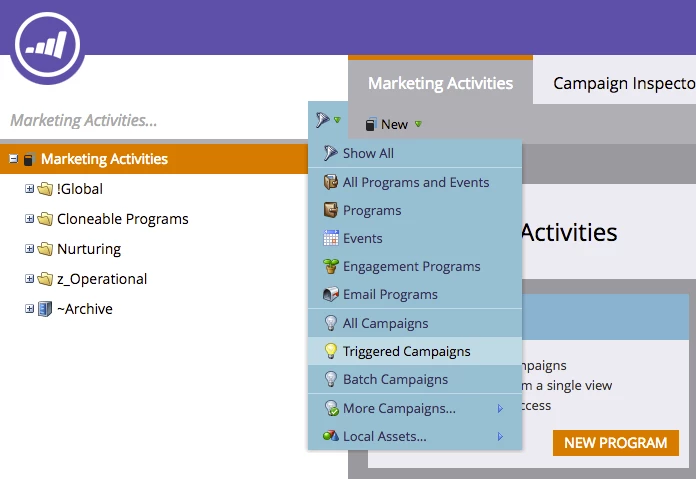Click the Batch Campaigns lightbulb icon
Viewport: 696px width, 479px height.
[331, 379]
